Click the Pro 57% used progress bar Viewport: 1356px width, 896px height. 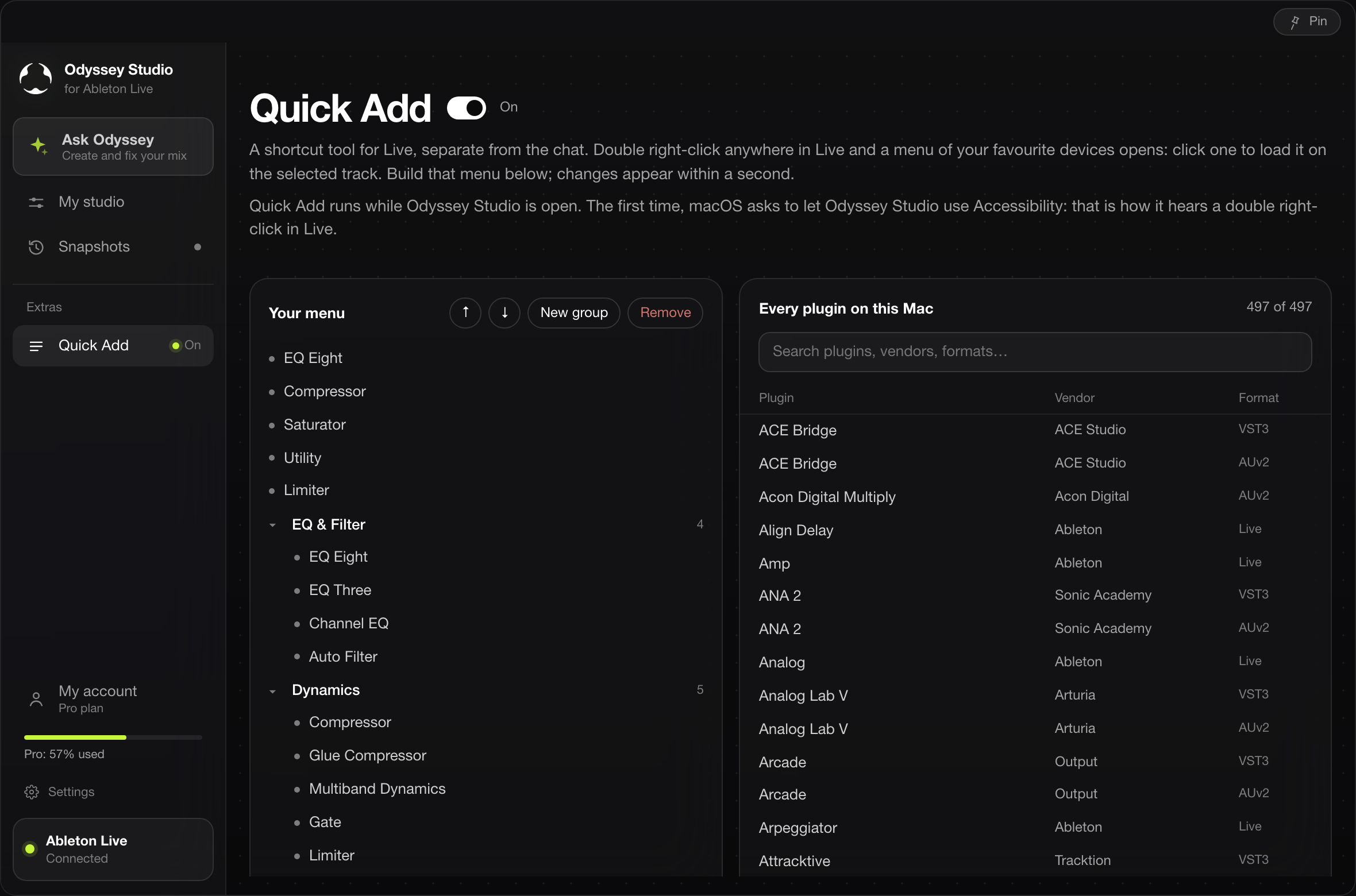point(113,737)
